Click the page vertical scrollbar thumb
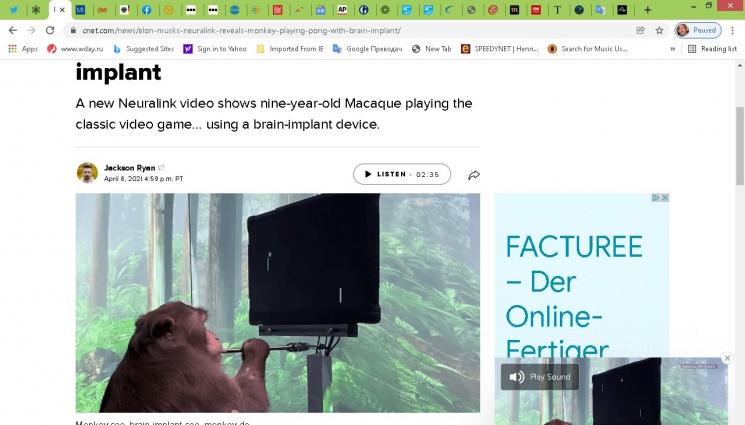This screenshot has width=745, height=425. 739,120
